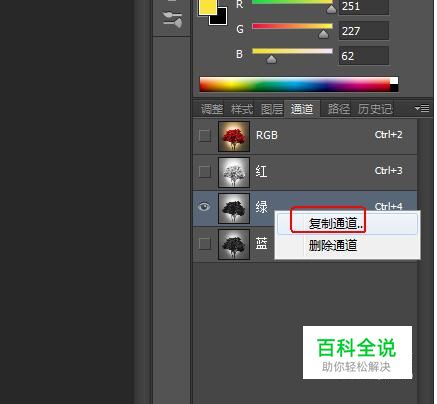Viewport: 437px width, 404px height.
Task: Click the 绿 channel thumbnail
Action: click(x=234, y=208)
